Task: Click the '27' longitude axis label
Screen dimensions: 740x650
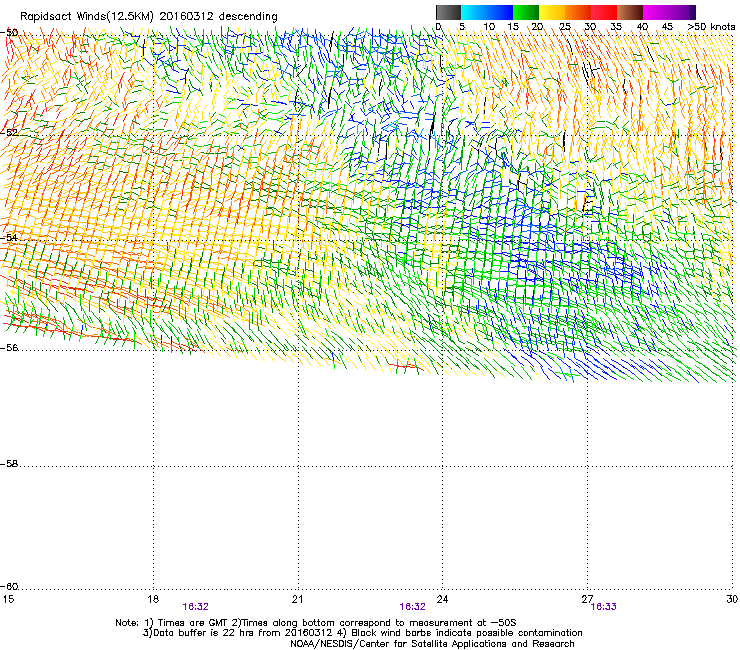Action: (x=587, y=599)
